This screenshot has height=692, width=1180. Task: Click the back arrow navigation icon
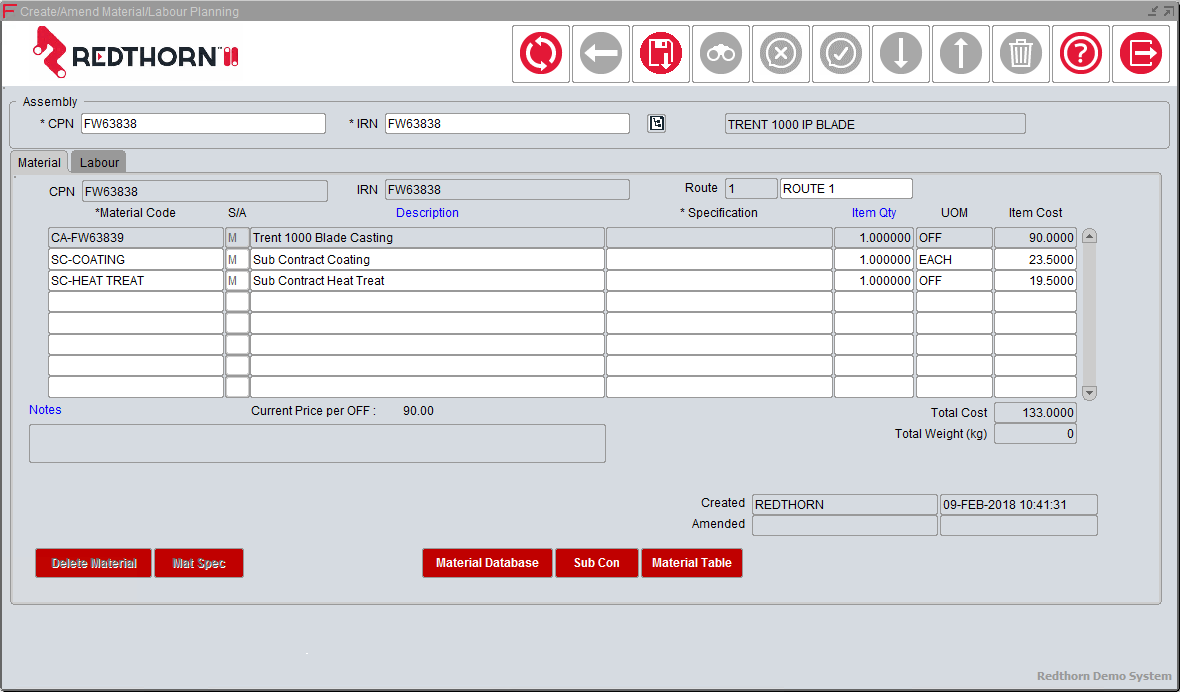point(600,53)
